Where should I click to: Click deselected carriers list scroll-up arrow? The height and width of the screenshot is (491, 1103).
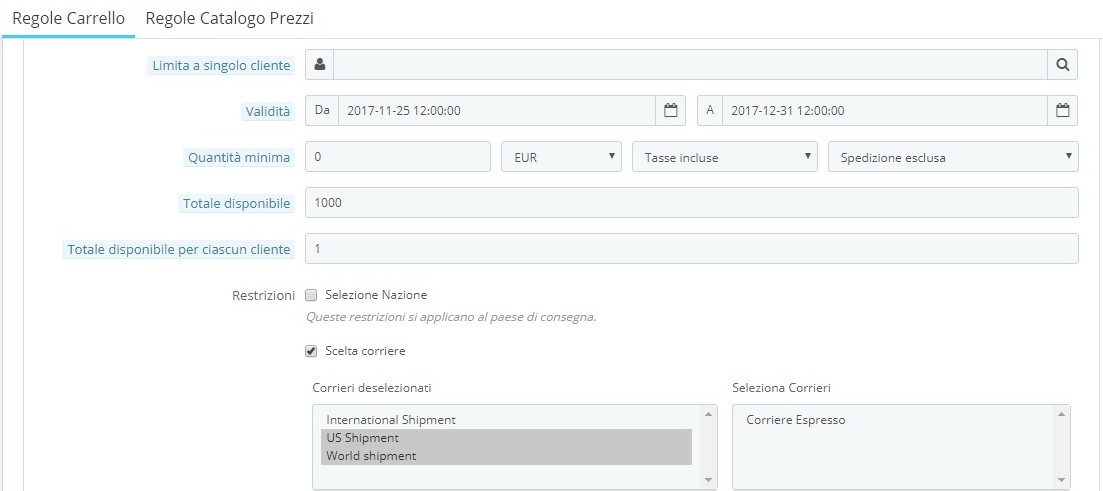(x=708, y=414)
